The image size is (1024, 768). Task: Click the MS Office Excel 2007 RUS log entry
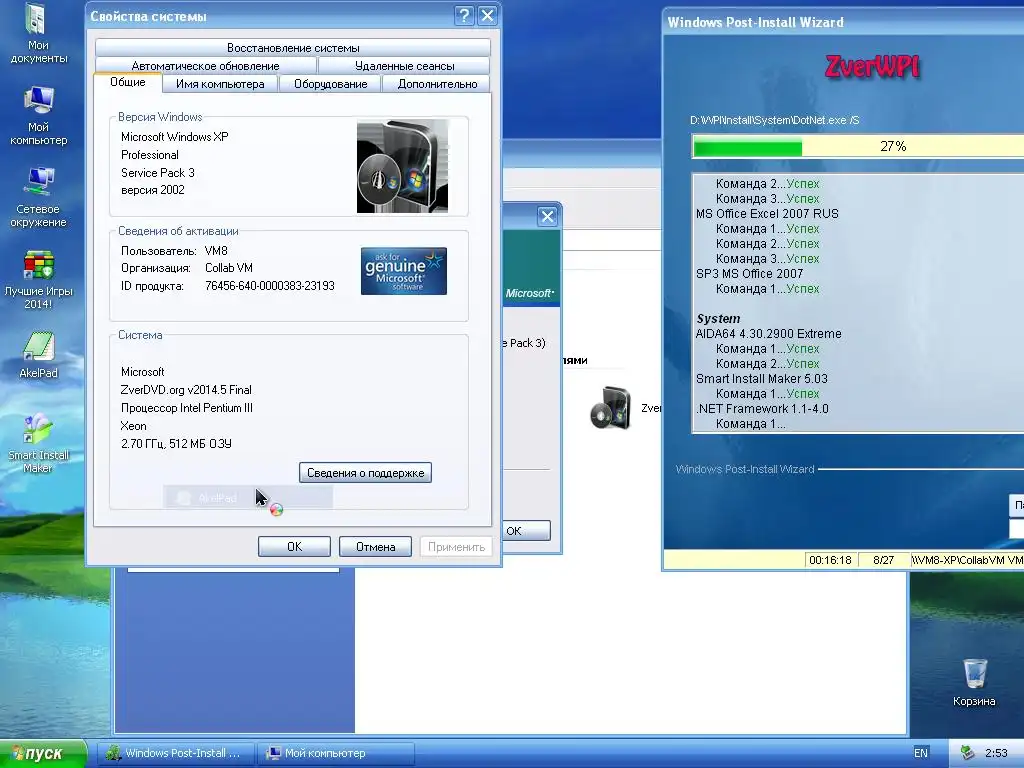click(767, 214)
